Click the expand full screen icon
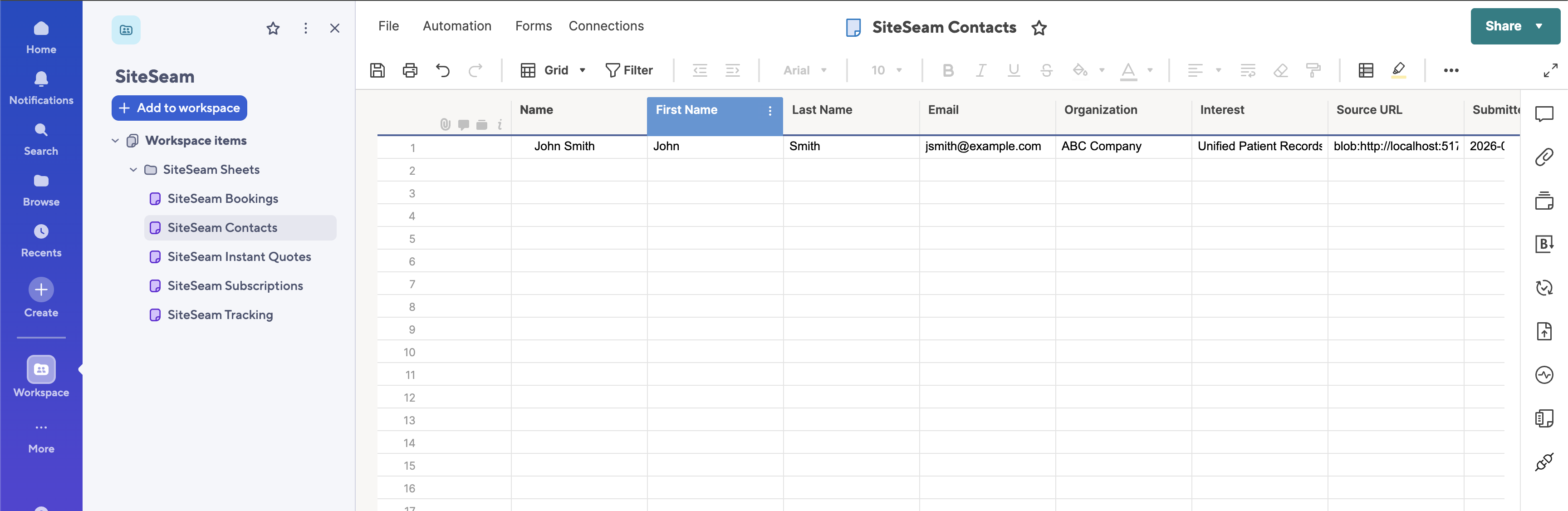The image size is (1568, 511). tap(1550, 71)
